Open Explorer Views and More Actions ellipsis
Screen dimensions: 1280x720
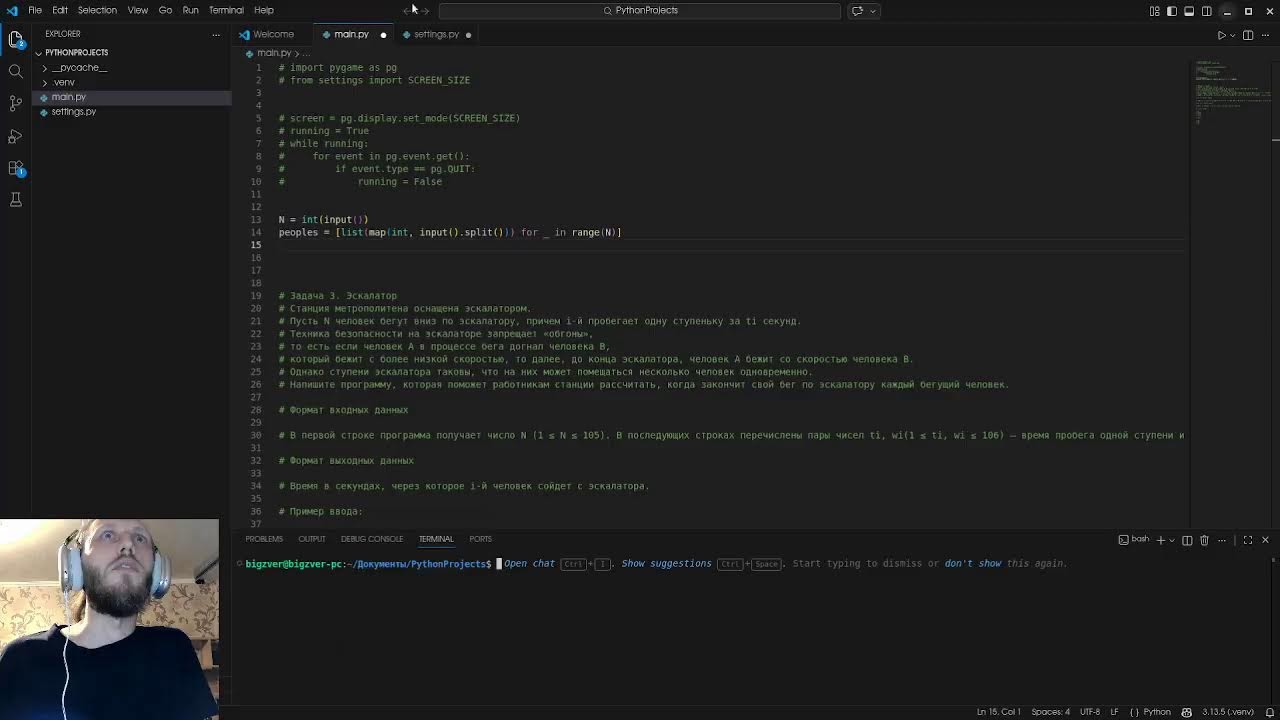(216, 34)
